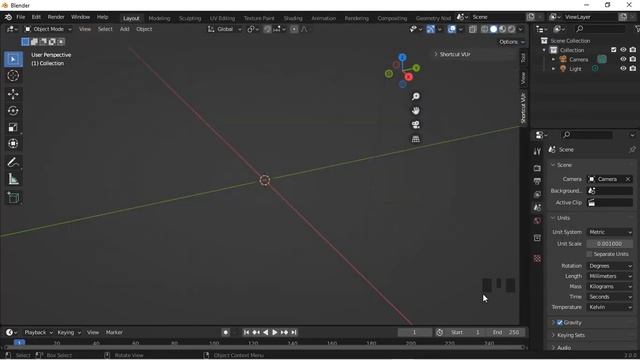Screen dimensions: 640x360
Task: Toggle viewport overlays
Action: (x=452, y=29)
